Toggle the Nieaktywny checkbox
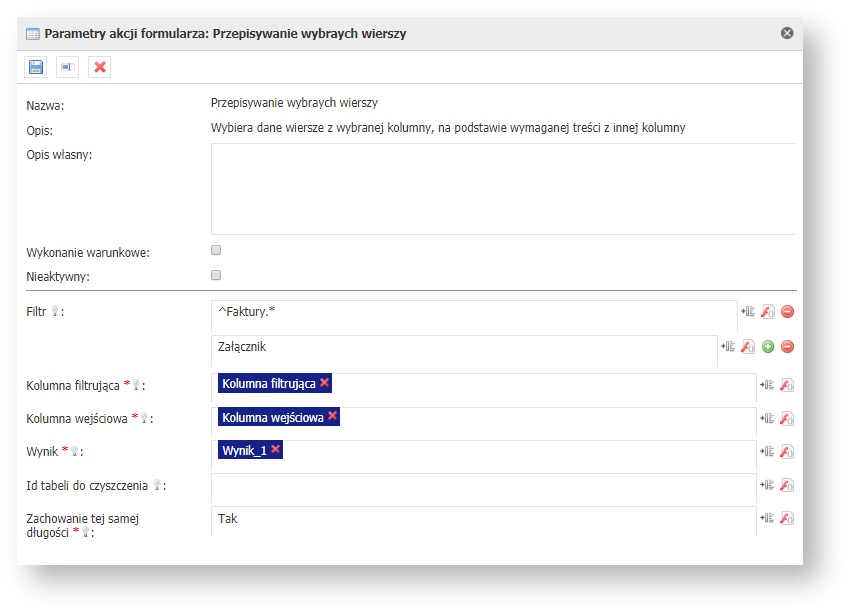 216,275
